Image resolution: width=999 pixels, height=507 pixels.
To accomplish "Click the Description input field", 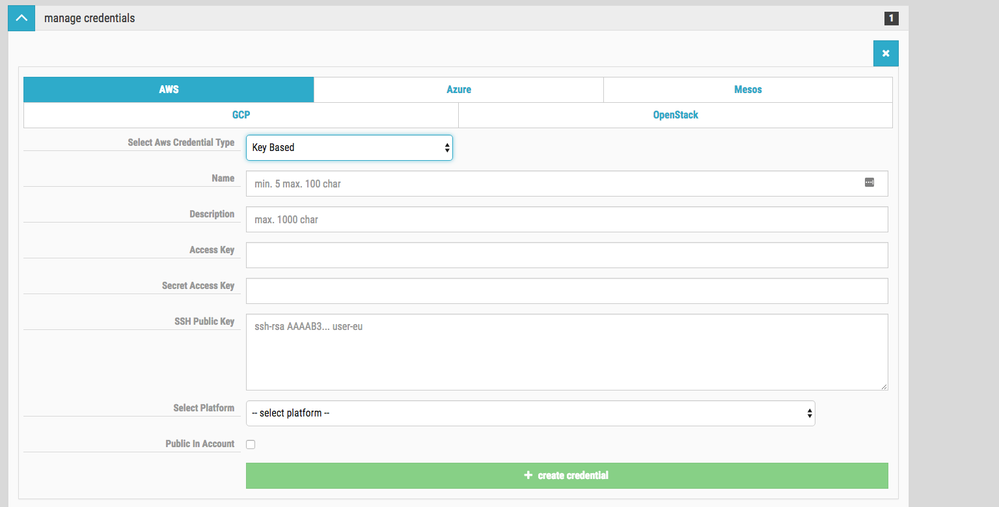I will pyautogui.click(x=567, y=219).
